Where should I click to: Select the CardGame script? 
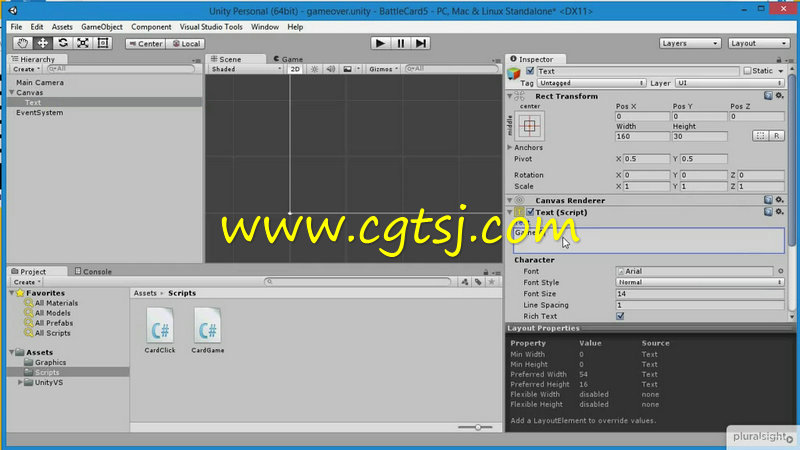208,330
